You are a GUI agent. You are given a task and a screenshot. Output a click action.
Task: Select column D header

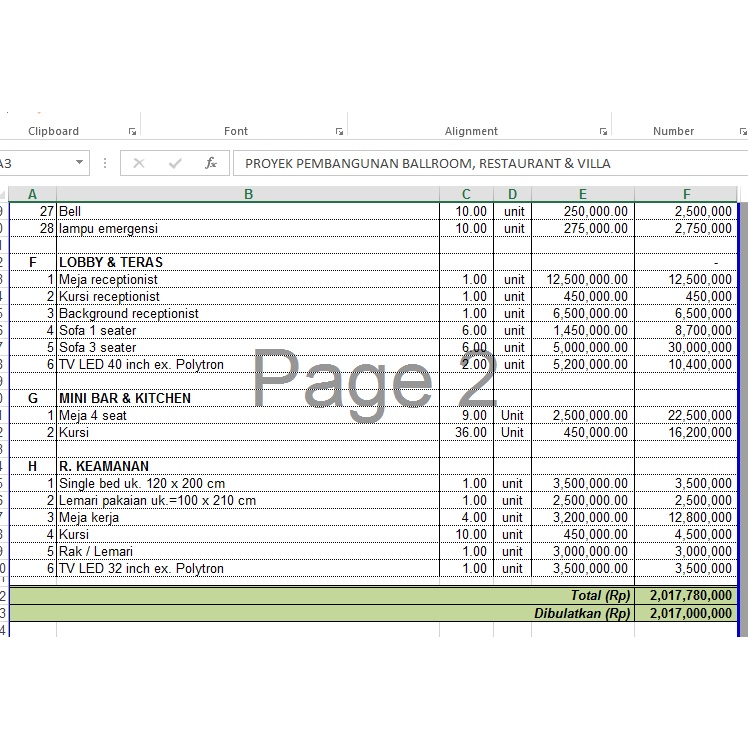[x=512, y=194]
